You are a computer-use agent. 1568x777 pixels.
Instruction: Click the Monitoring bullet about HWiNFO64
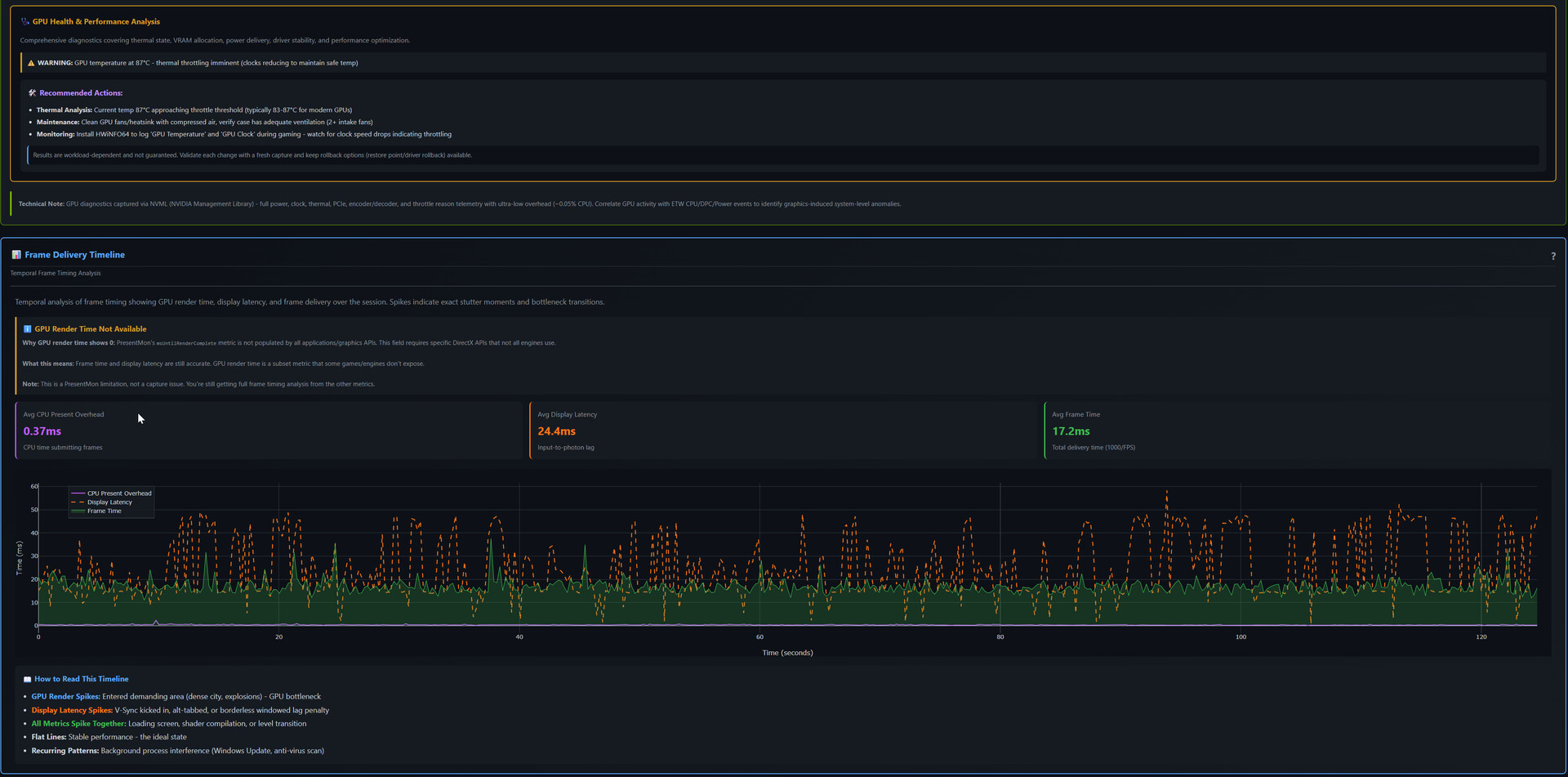tap(244, 135)
